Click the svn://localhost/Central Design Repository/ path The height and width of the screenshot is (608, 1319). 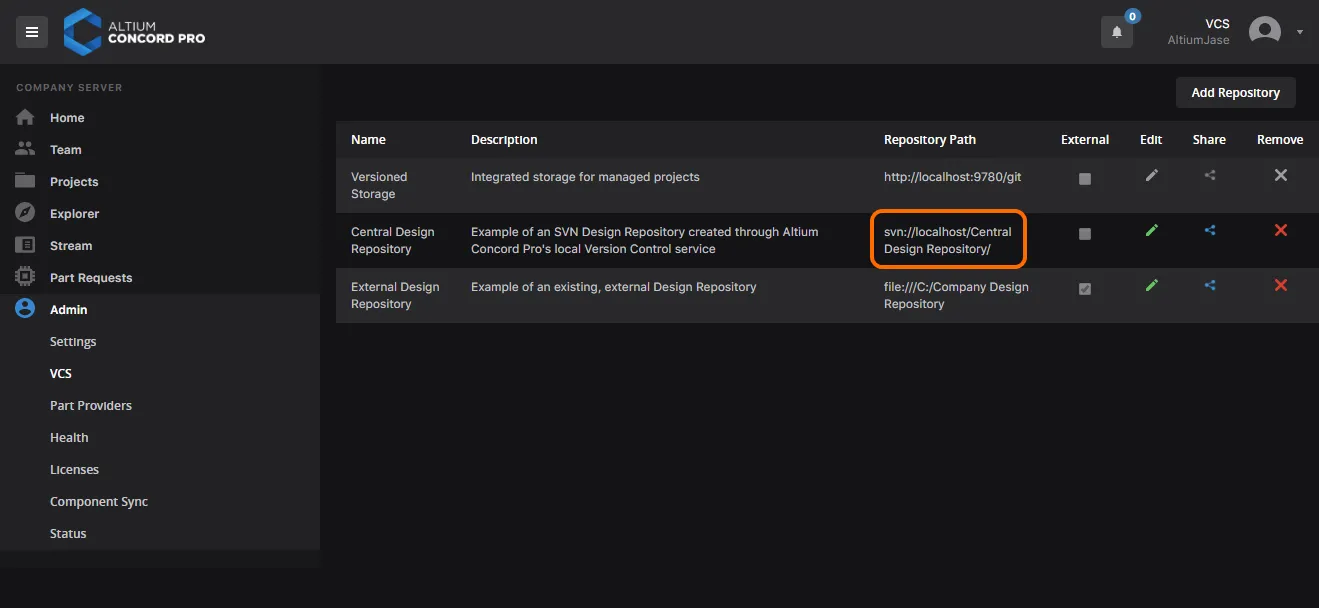(x=948, y=240)
